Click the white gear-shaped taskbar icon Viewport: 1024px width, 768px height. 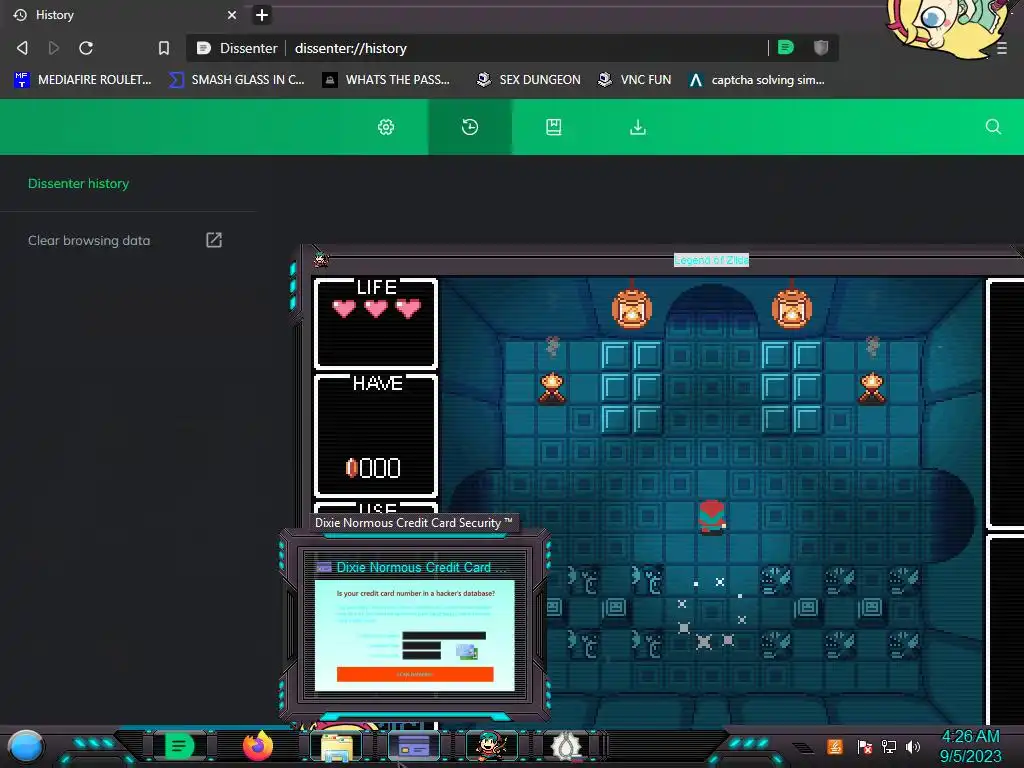click(x=566, y=746)
